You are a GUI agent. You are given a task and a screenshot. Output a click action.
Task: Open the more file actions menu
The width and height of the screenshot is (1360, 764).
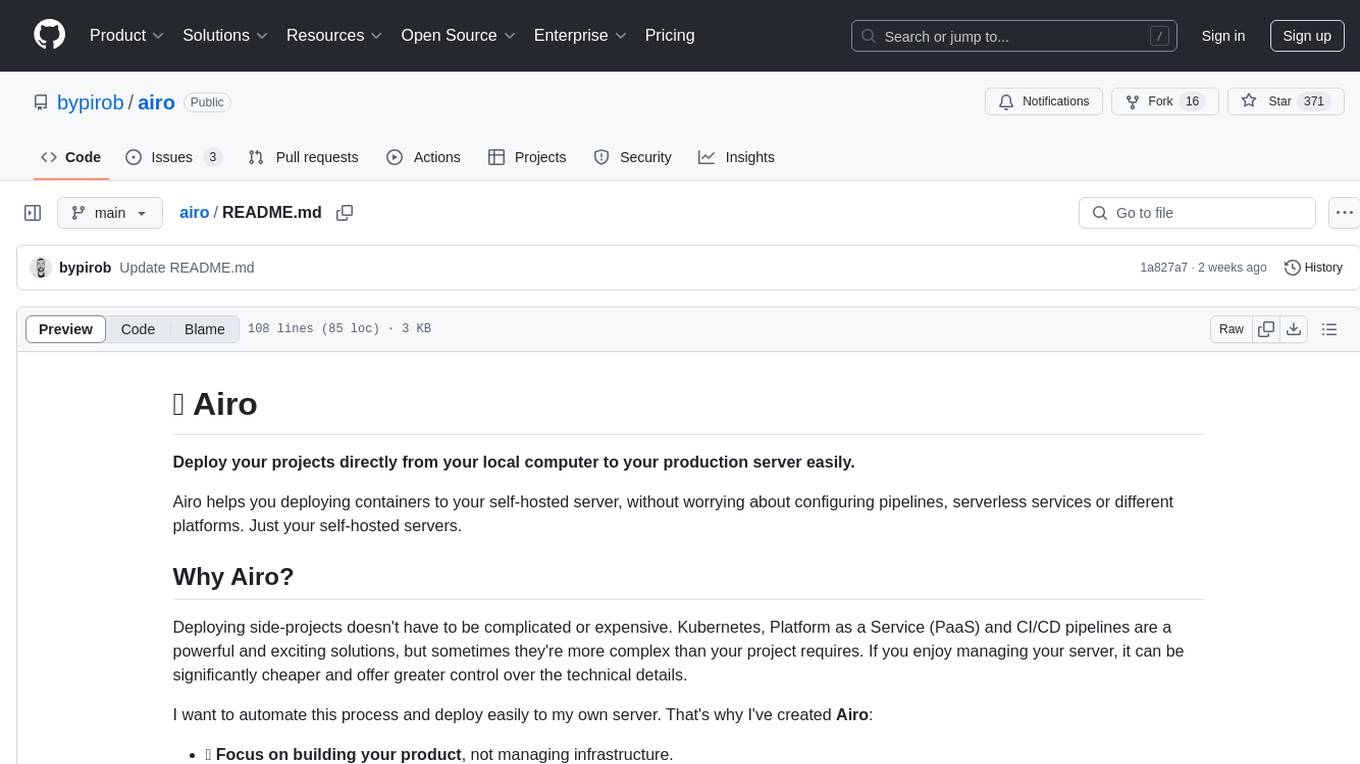tap(1344, 213)
